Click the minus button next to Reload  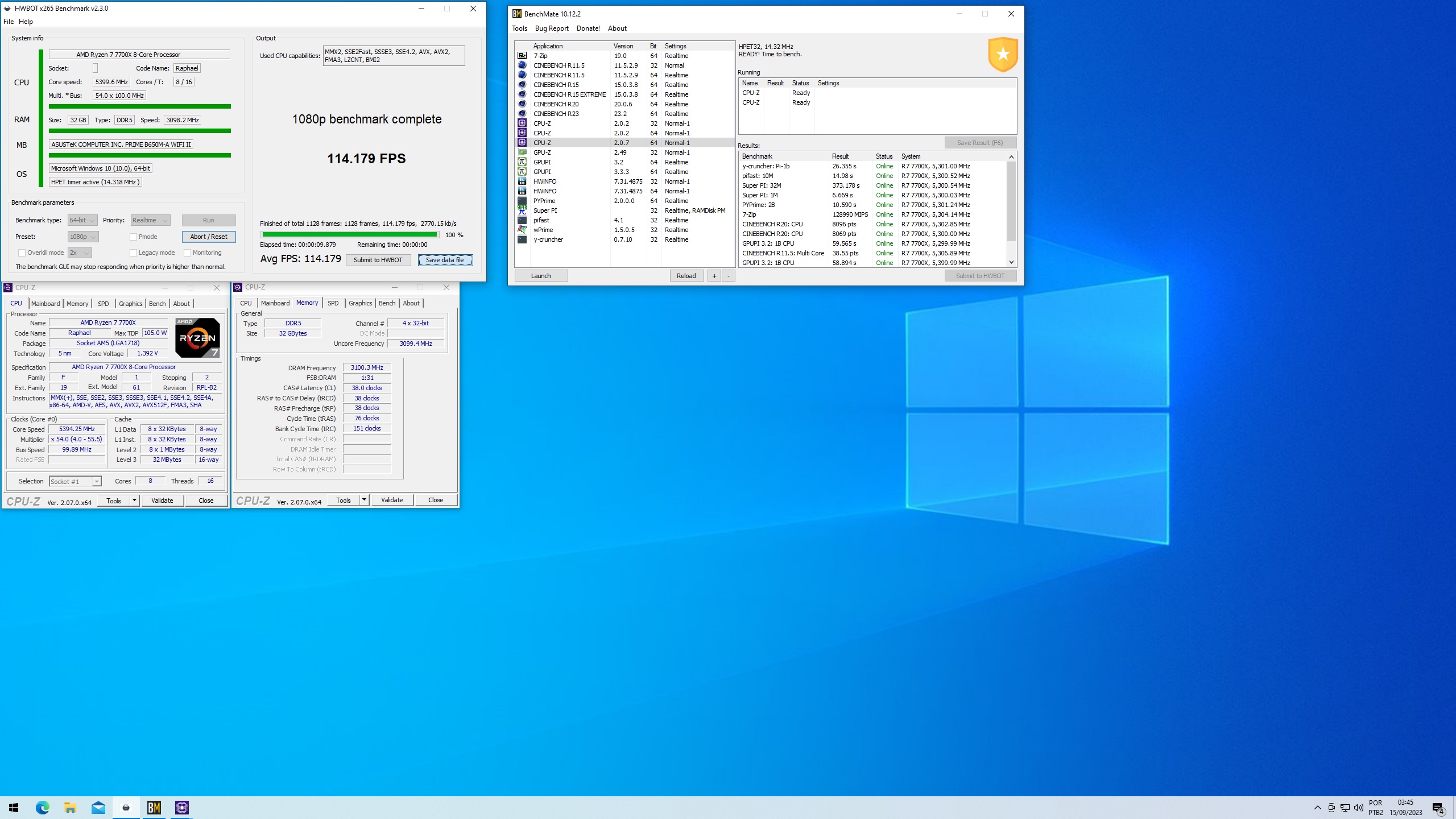(x=729, y=276)
